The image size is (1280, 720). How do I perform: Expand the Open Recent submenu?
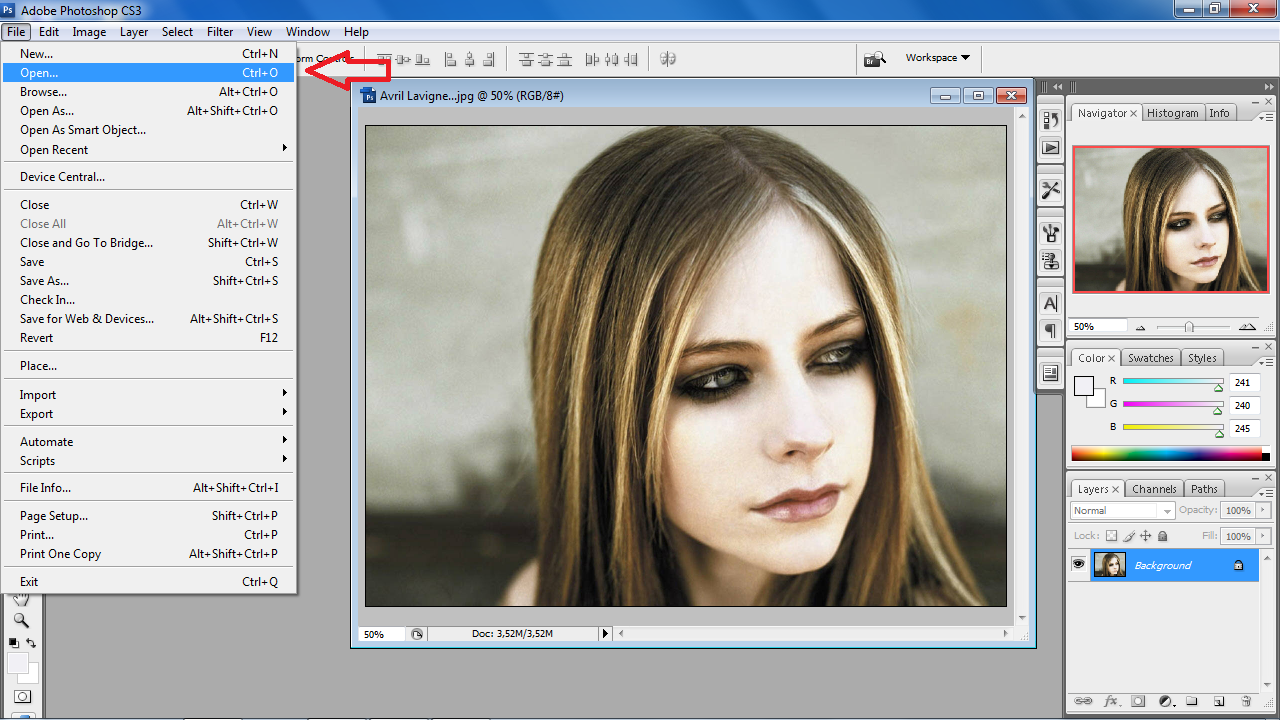pyautogui.click(x=149, y=150)
